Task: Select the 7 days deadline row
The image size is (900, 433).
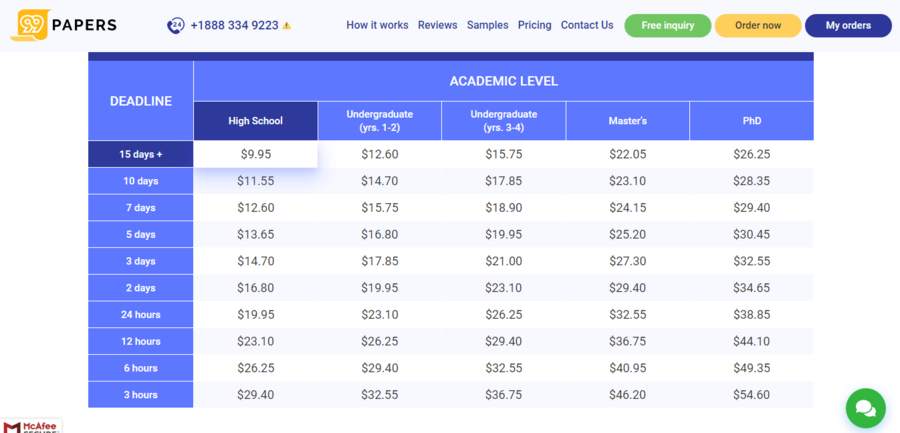Action: coord(141,207)
